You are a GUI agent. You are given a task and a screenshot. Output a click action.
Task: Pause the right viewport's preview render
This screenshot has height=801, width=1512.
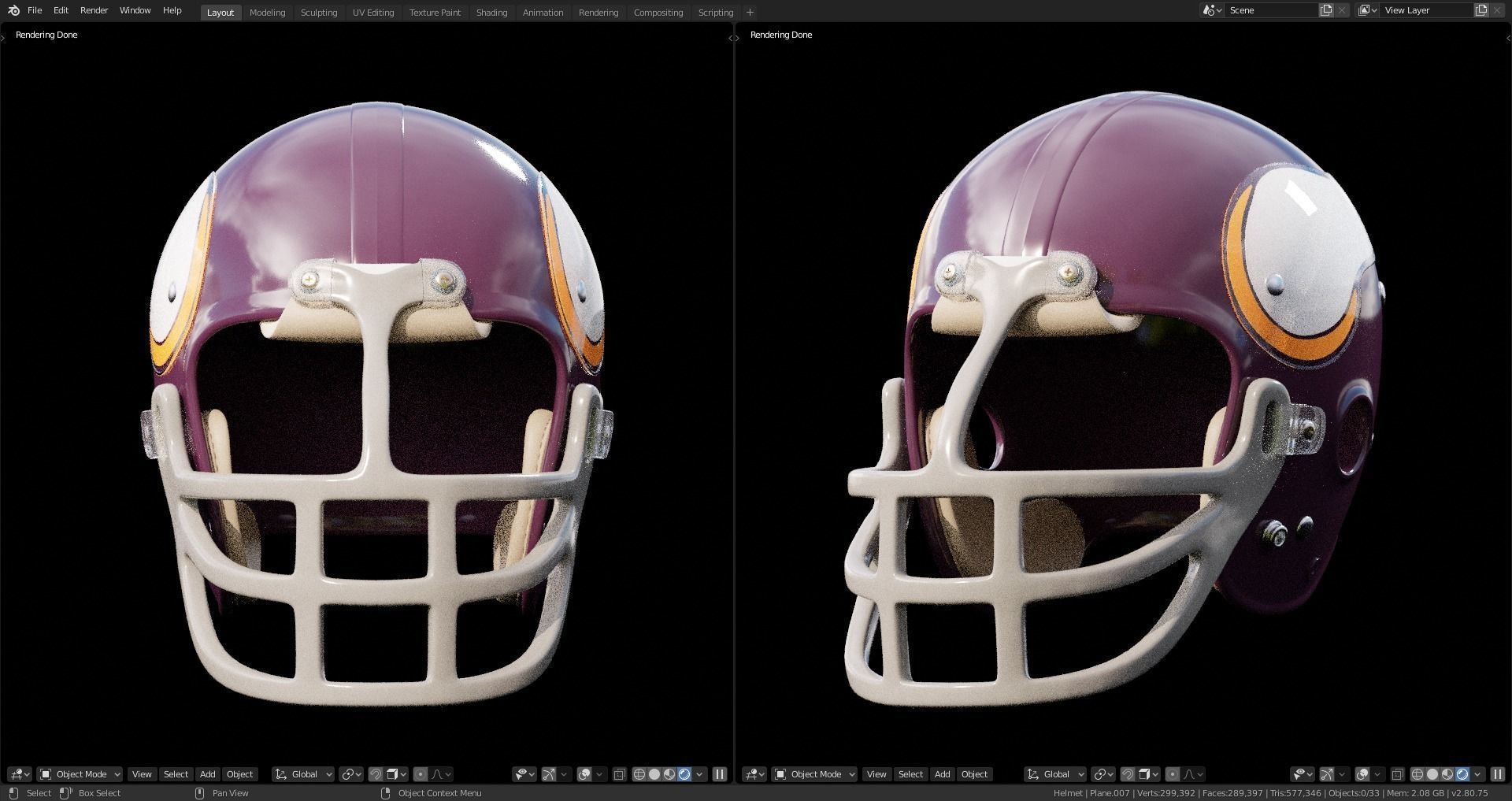1497,774
